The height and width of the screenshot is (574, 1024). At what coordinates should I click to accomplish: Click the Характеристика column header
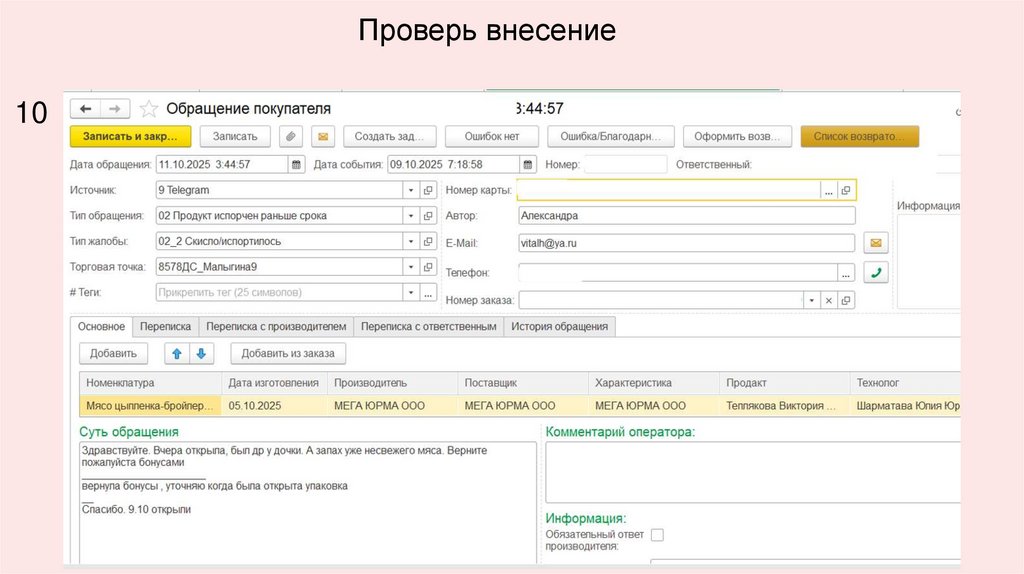654,383
